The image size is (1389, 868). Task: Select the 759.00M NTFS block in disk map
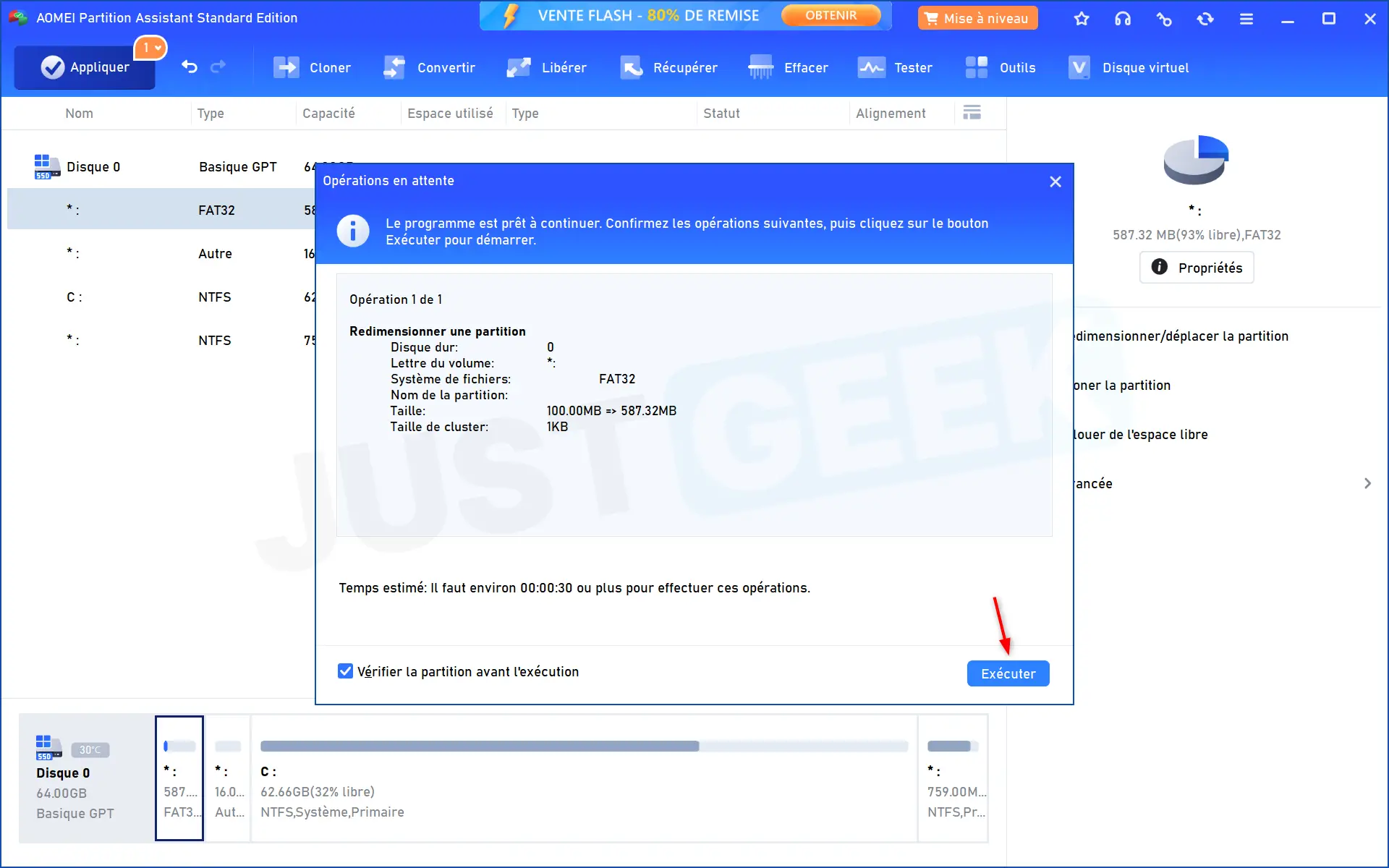tap(953, 778)
